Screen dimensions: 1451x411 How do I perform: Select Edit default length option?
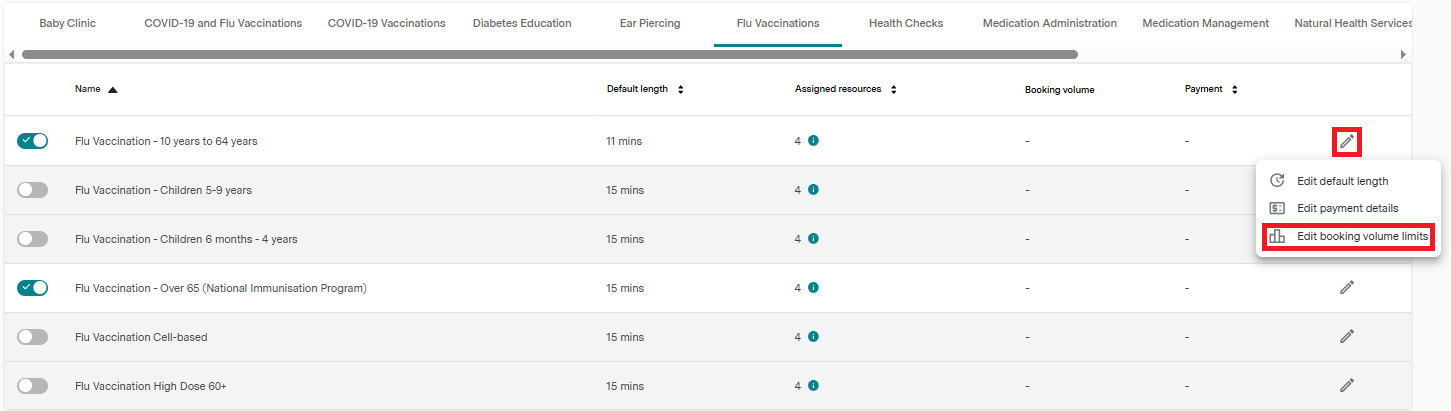pyautogui.click(x=1342, y=181)
